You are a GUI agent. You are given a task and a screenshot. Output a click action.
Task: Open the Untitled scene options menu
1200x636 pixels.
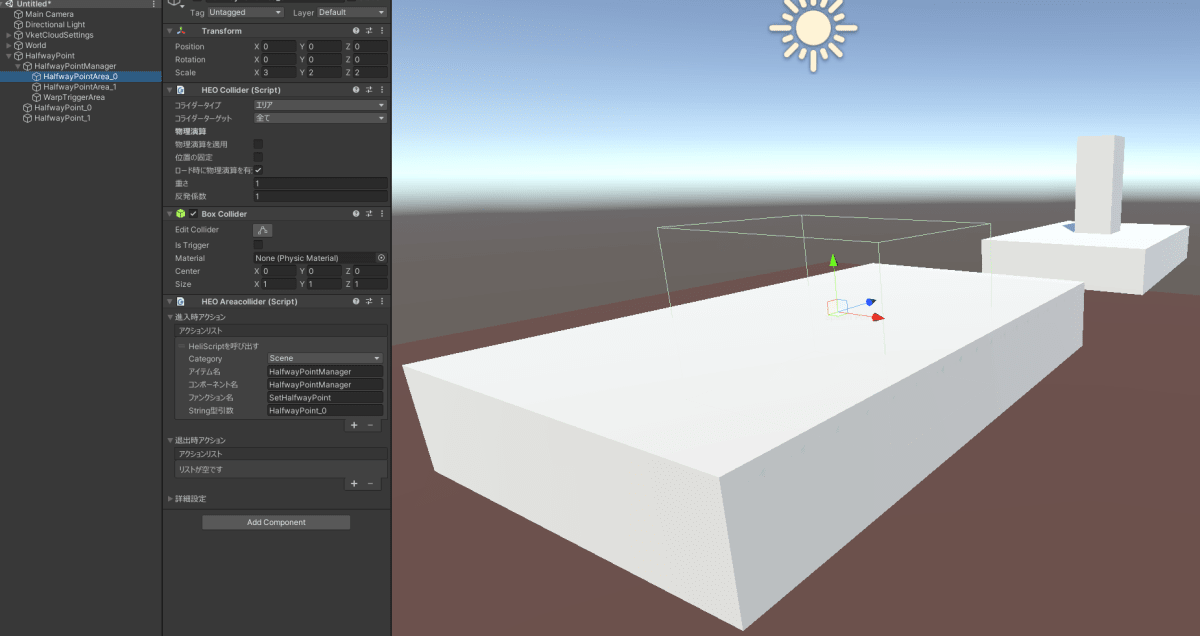click(x=152, y=4)
